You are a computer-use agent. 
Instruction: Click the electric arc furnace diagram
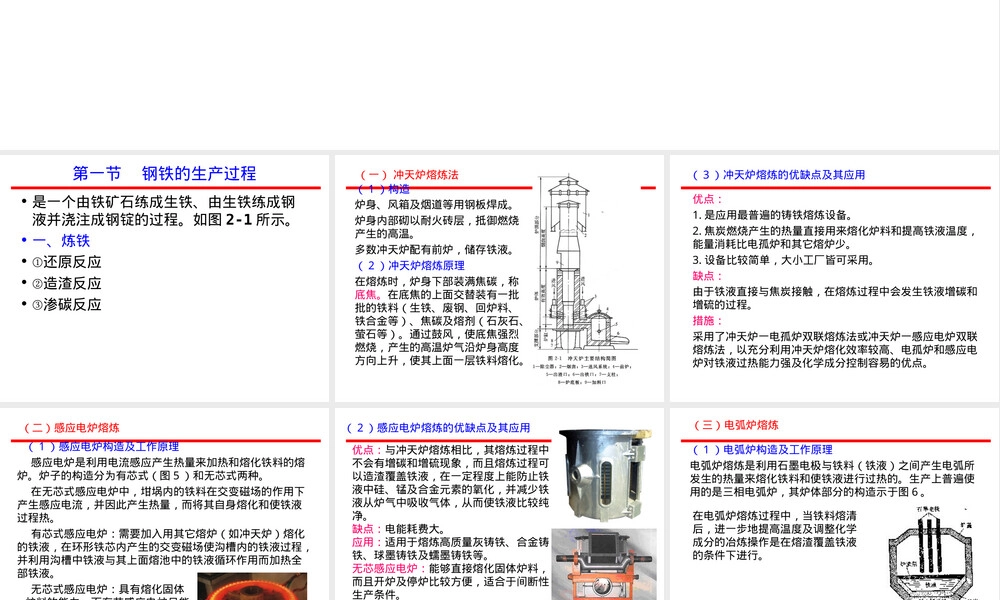coord(932,553)
